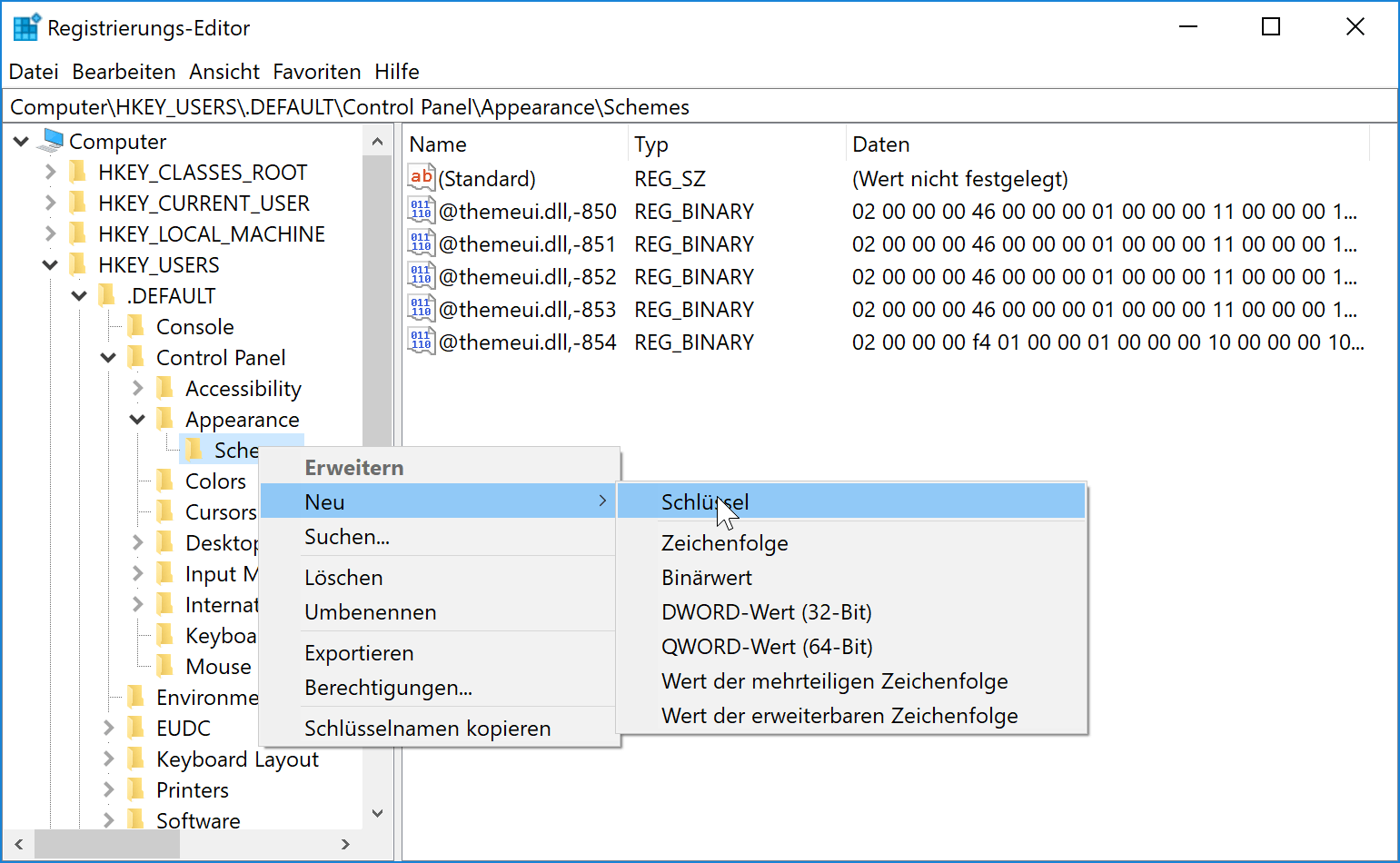Image resolution: width=1400 pixels, height=863 pixels.
Task: Select the Computer icon in the tree
Action: [52, 141]
